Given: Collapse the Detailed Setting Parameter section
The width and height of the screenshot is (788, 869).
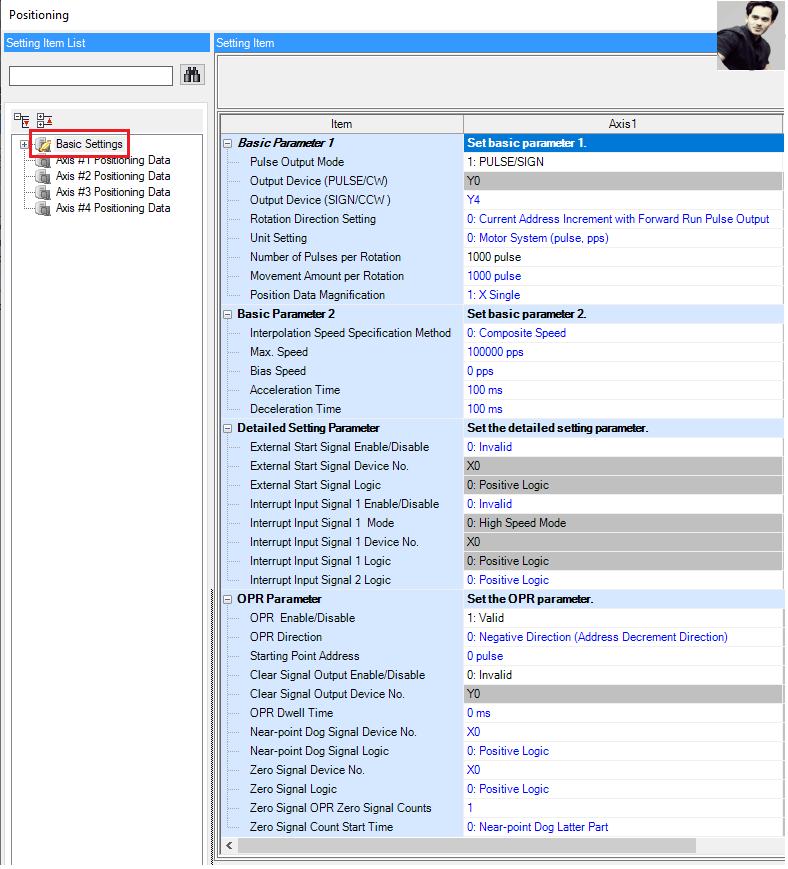Looking at the screenshot, I should [x=227, y=429].
